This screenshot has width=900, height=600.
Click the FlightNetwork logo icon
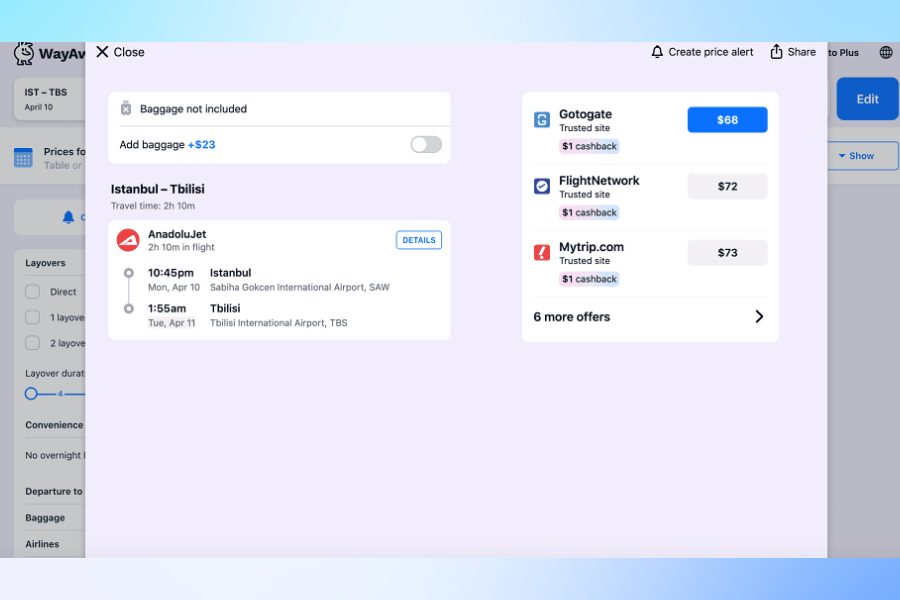[542, 186]
